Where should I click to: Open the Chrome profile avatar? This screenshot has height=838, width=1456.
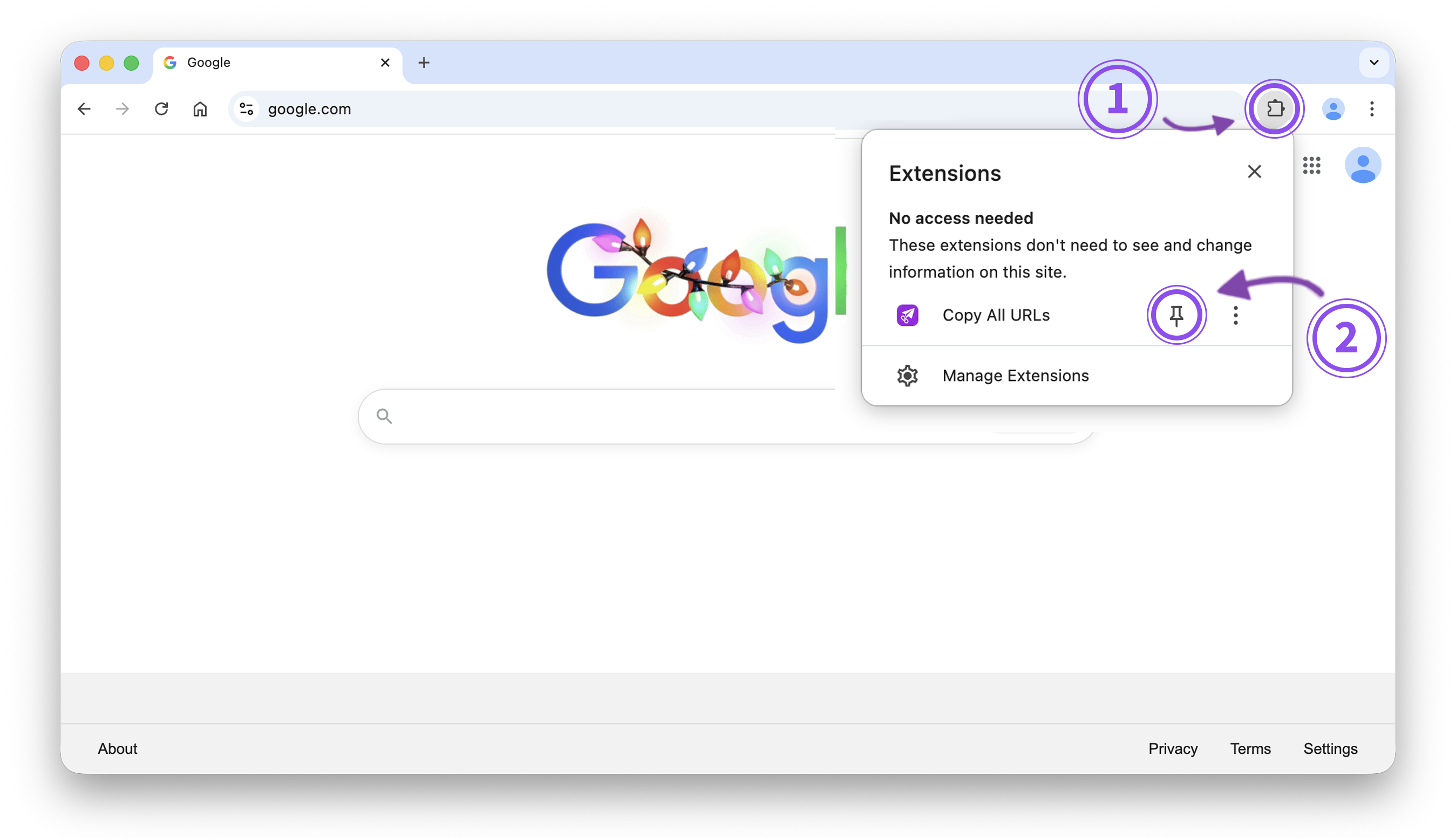click(x=1334, y=109)
